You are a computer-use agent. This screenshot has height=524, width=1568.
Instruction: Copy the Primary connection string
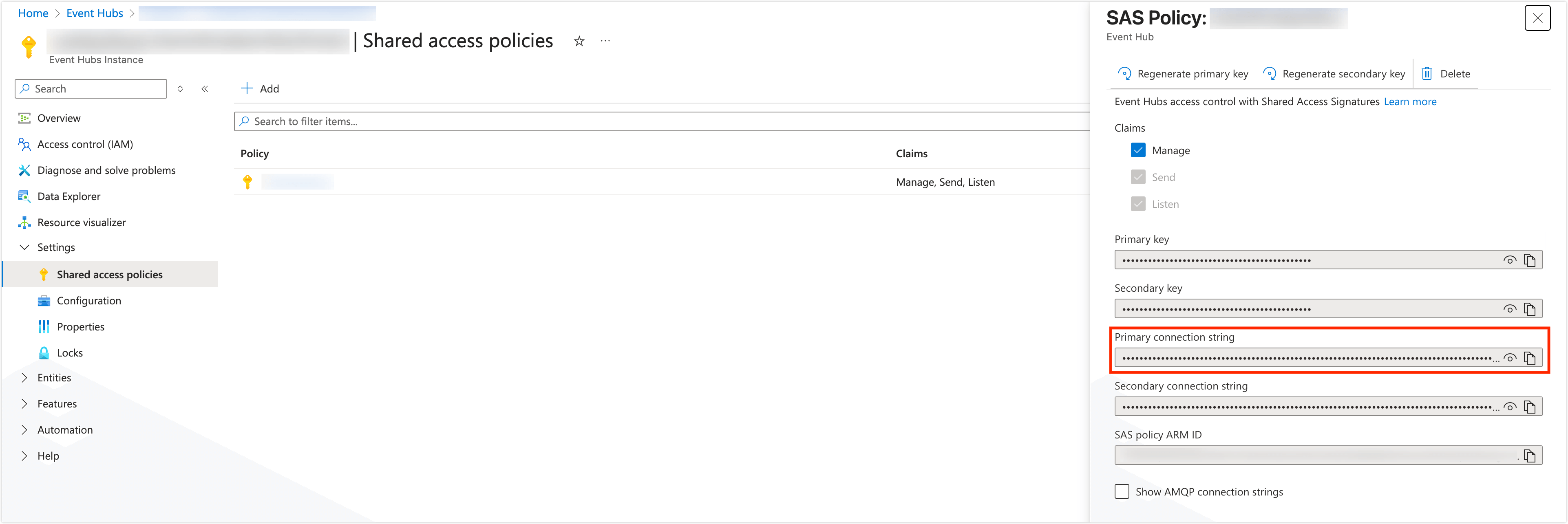[1529, 358]
